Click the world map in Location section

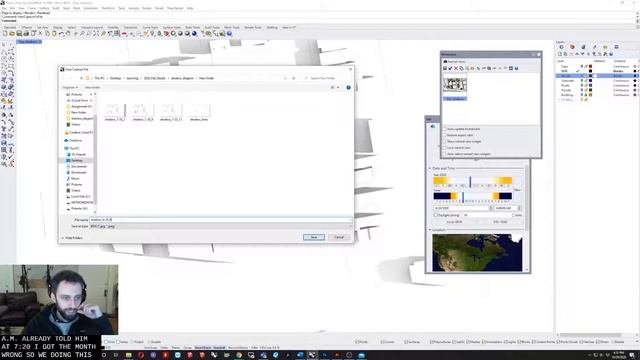[x=477, y=252]
